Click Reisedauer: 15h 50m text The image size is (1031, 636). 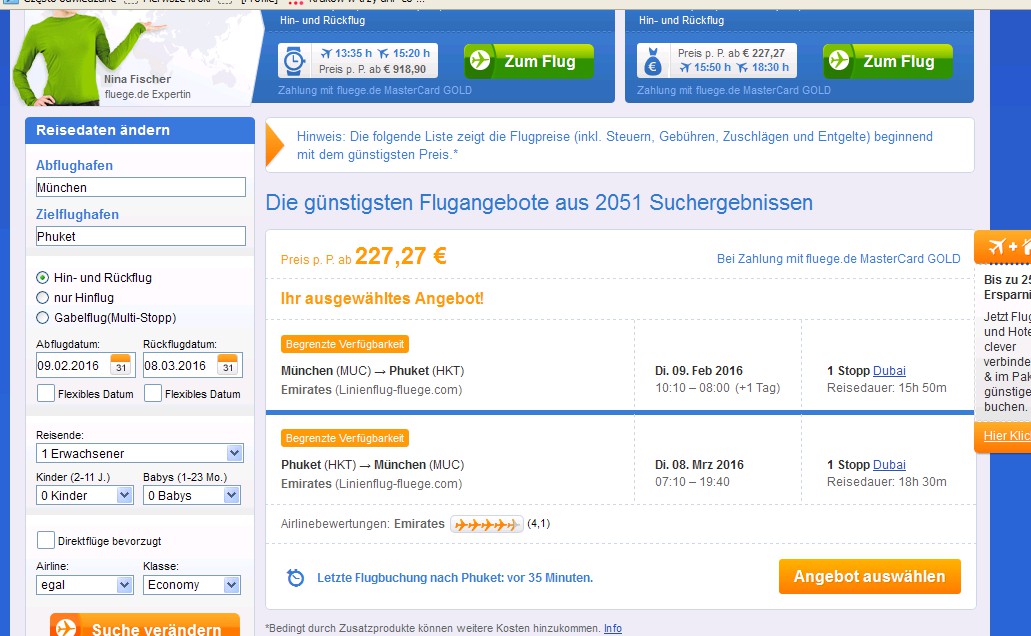(886, 388)
